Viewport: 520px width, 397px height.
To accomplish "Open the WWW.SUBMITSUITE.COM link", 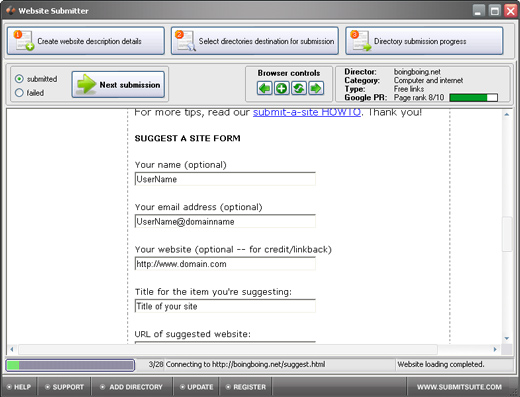I will pyautogui.click(x=459, y=387).
